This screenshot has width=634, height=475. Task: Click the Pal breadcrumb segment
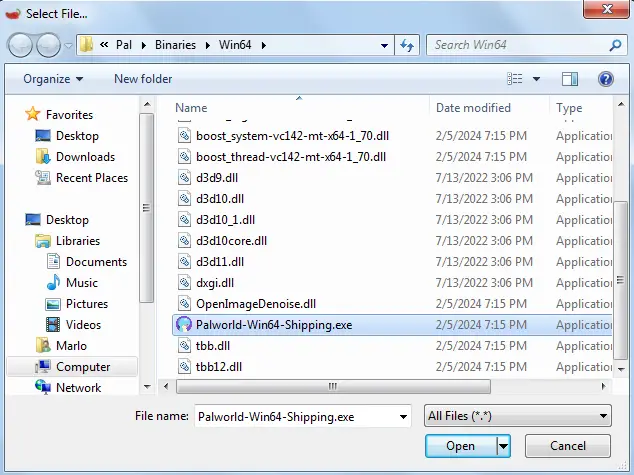pos(124,45)
